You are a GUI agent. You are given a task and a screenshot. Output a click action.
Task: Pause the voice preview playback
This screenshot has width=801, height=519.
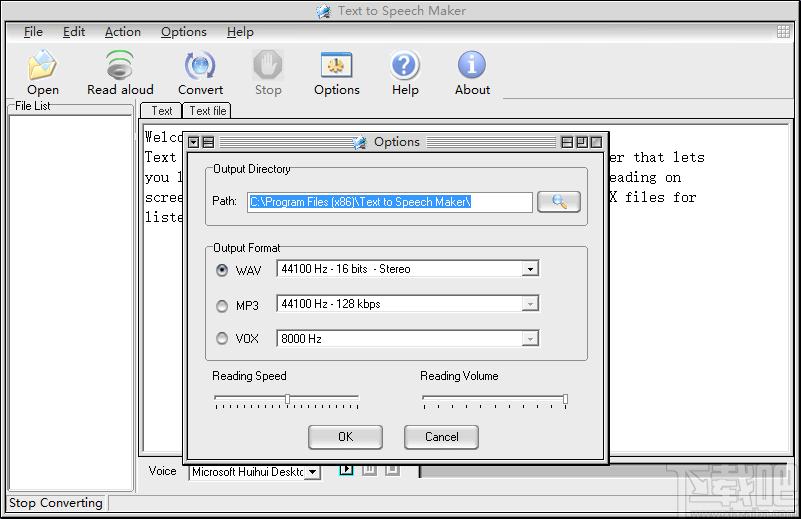point(369,468)
